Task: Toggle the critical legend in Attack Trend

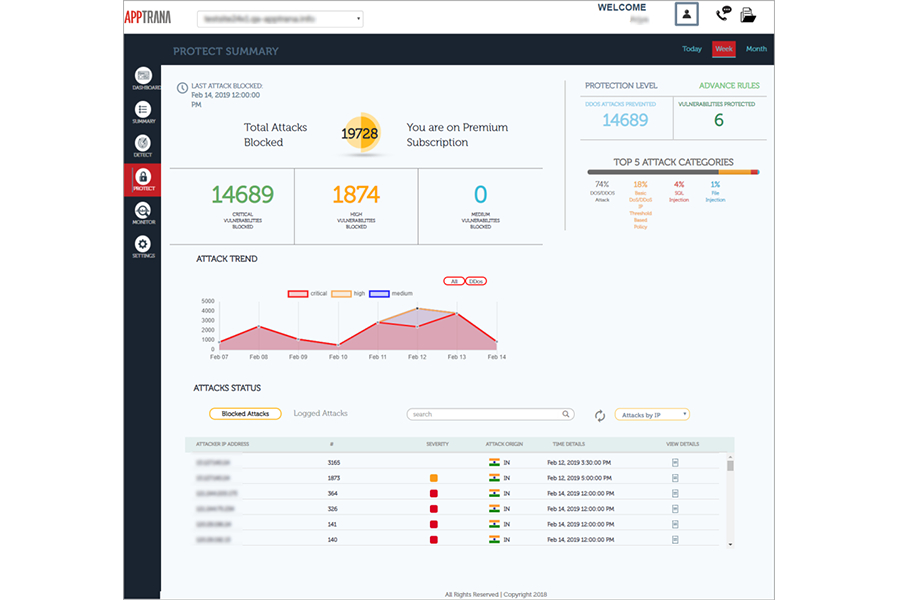Action: point(298,293)
